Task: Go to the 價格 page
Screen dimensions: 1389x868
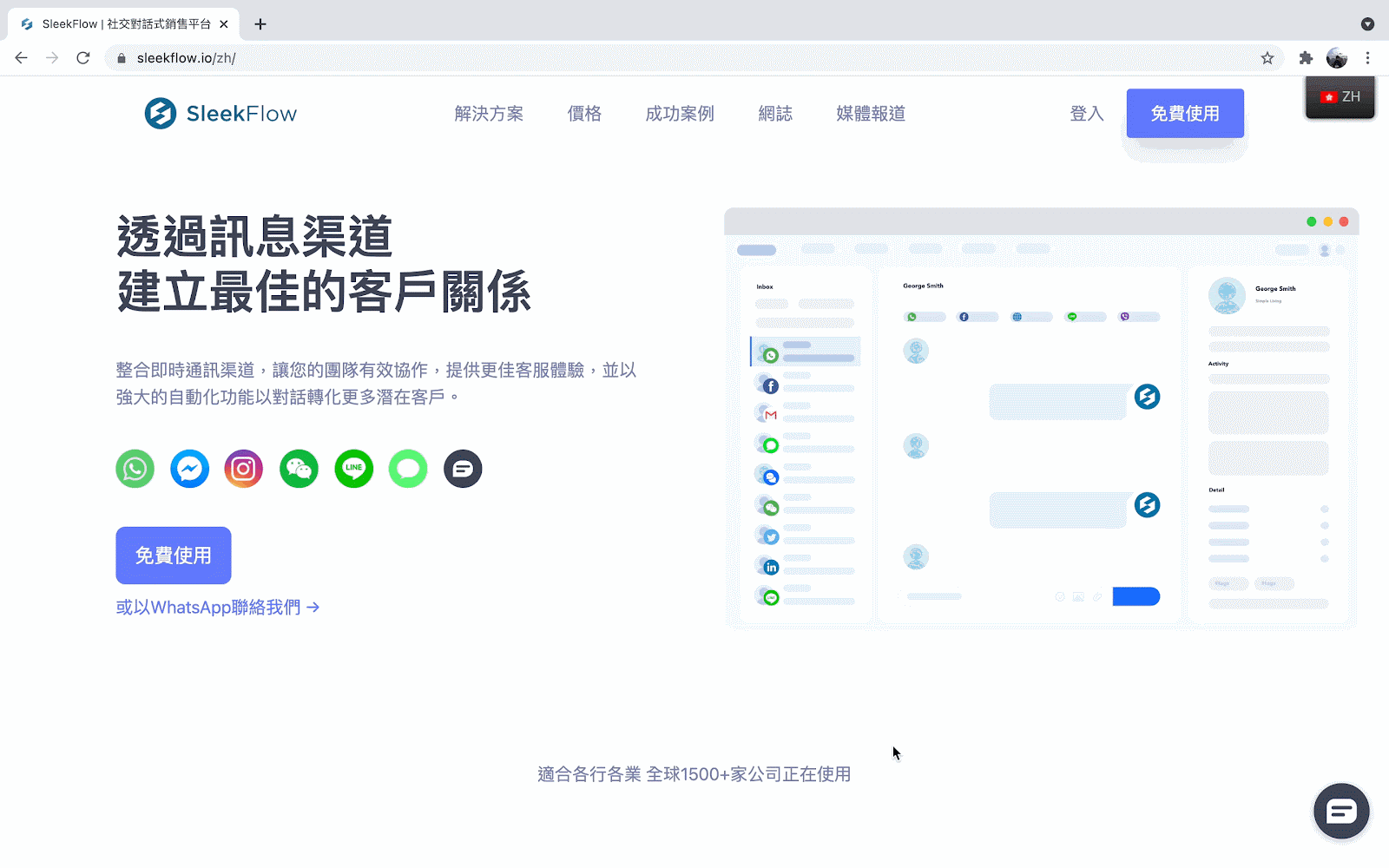Action: point(584,114)
